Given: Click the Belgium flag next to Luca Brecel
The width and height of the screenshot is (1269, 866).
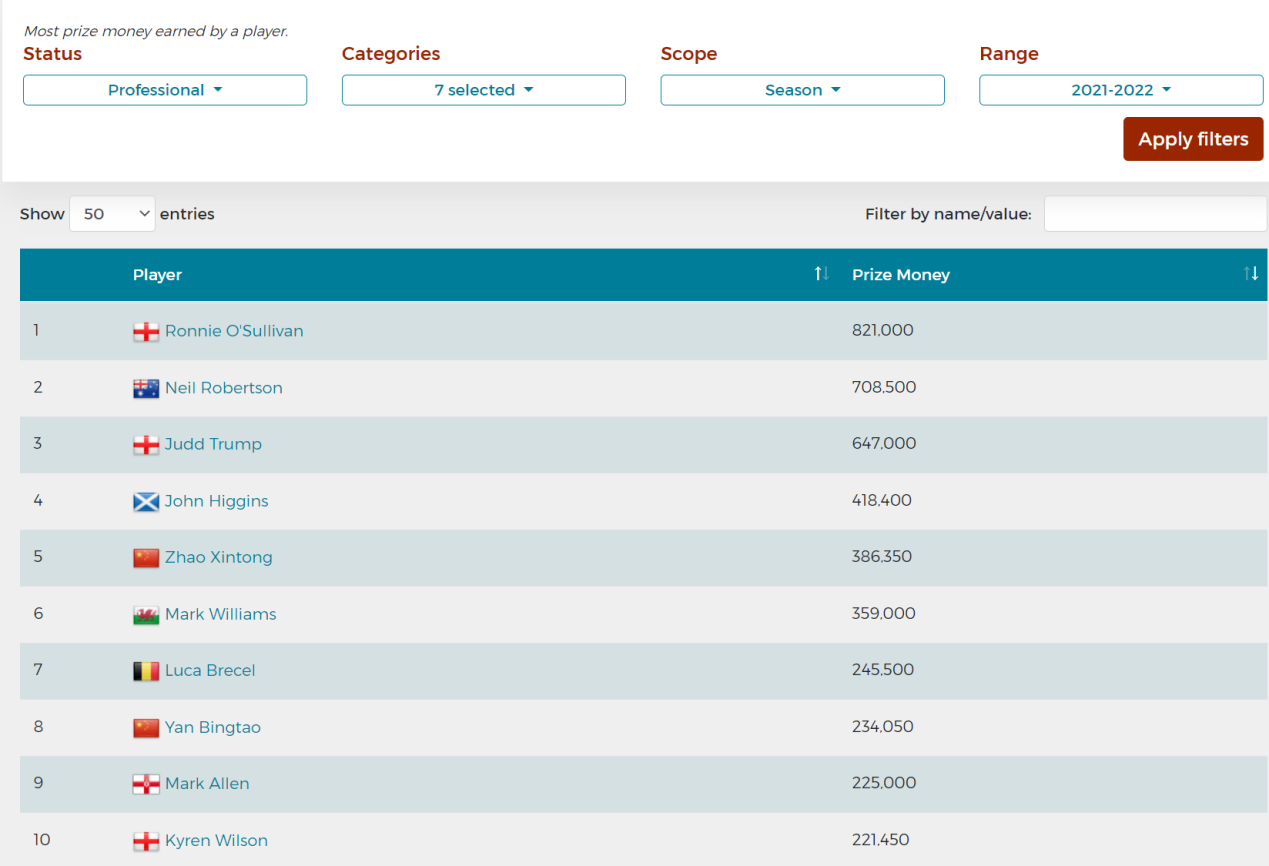Looking at the screenshot, I should tap(146, 671).
